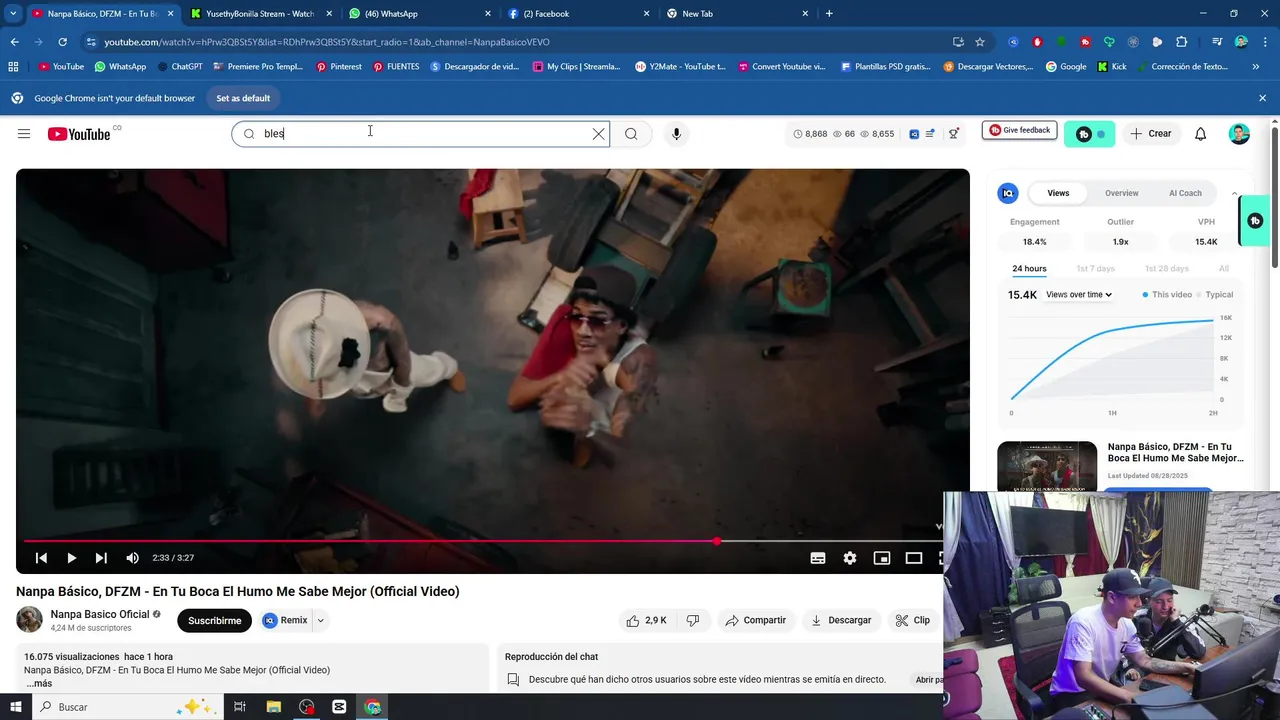Start voice search with microphone
The image size is (1280, 720).
point(676,134)
